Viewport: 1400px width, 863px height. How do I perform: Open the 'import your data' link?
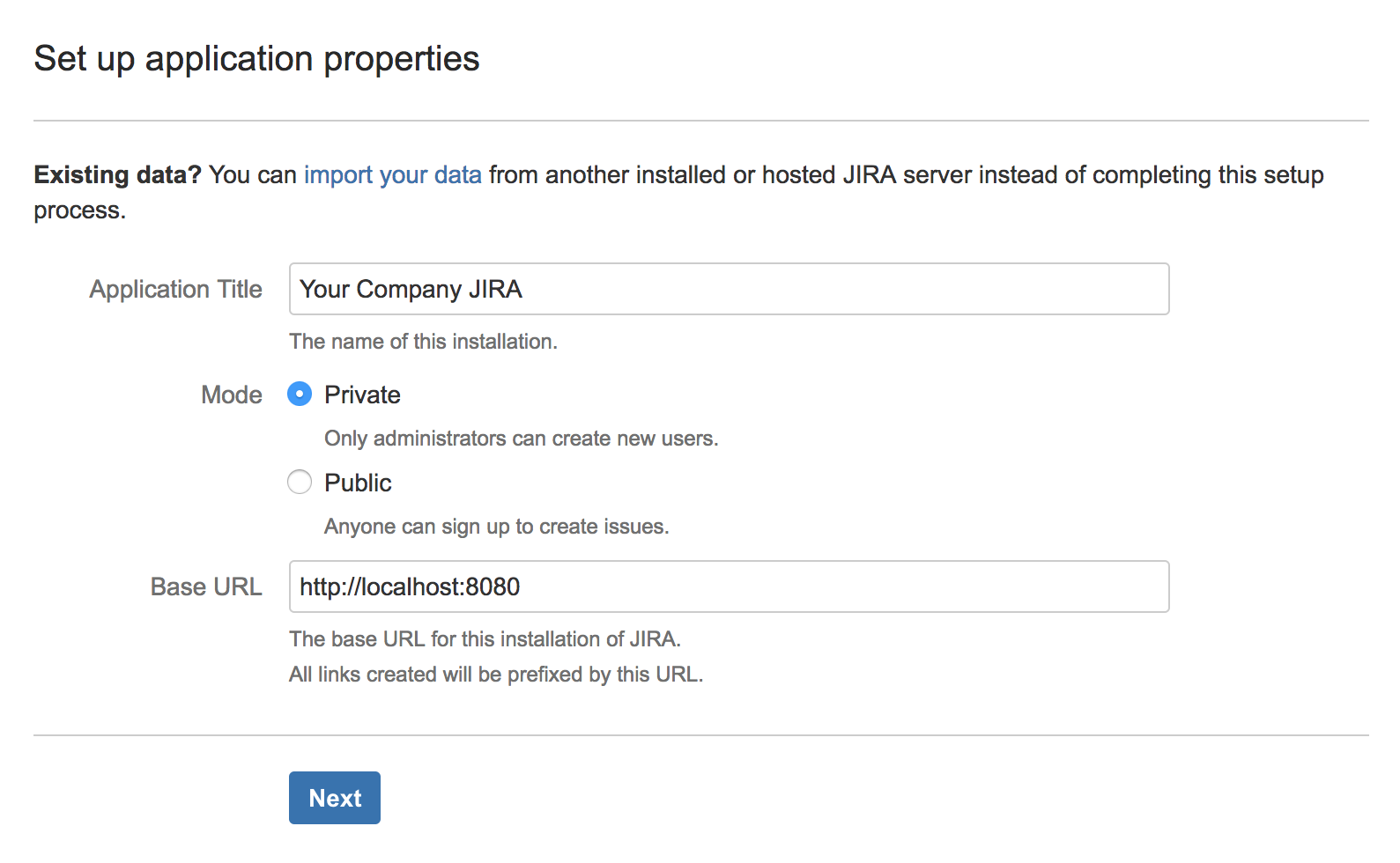[392, 174]
